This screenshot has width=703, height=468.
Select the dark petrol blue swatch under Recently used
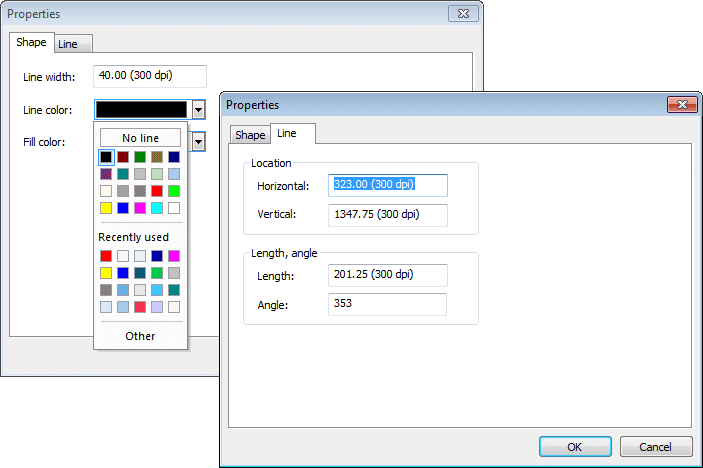tap(140, 273)
